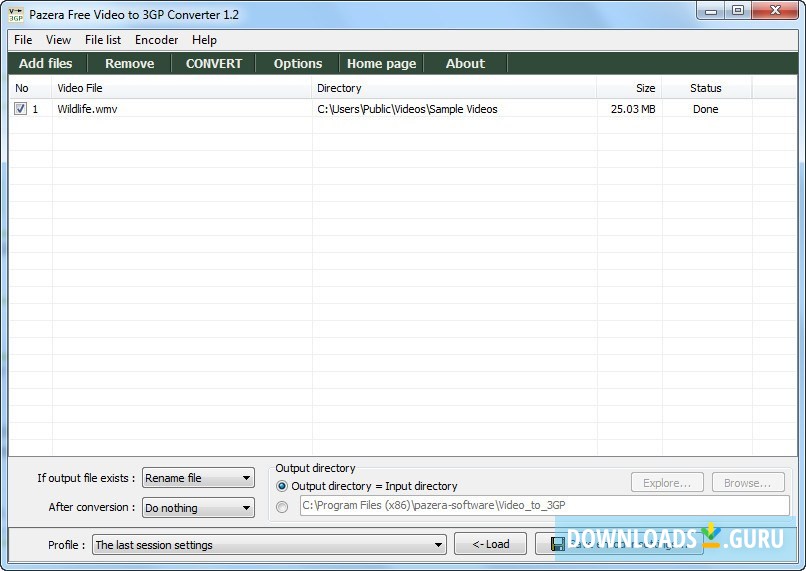Viewport: 806px width, 571px height.
Task: Open the Help menu
Action: pyautogui.click(x=204, y=40)
